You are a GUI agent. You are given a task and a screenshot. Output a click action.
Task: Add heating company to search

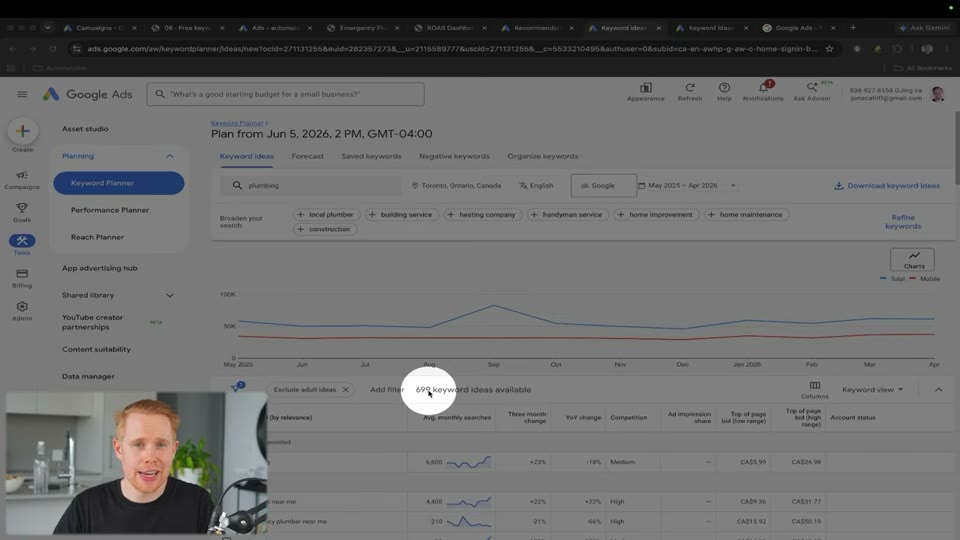(482, 214)
